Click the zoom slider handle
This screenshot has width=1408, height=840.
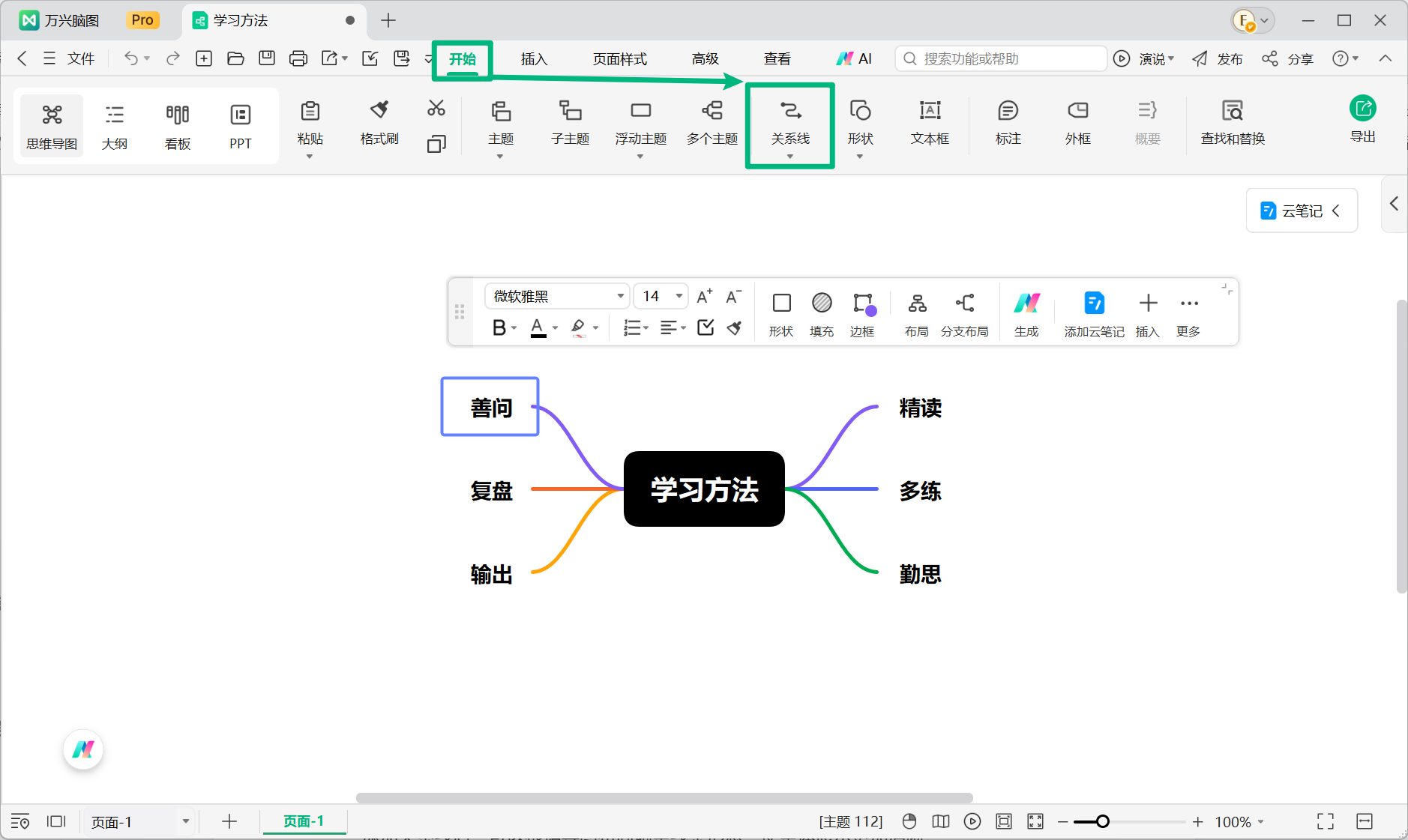pos(1102,822)
